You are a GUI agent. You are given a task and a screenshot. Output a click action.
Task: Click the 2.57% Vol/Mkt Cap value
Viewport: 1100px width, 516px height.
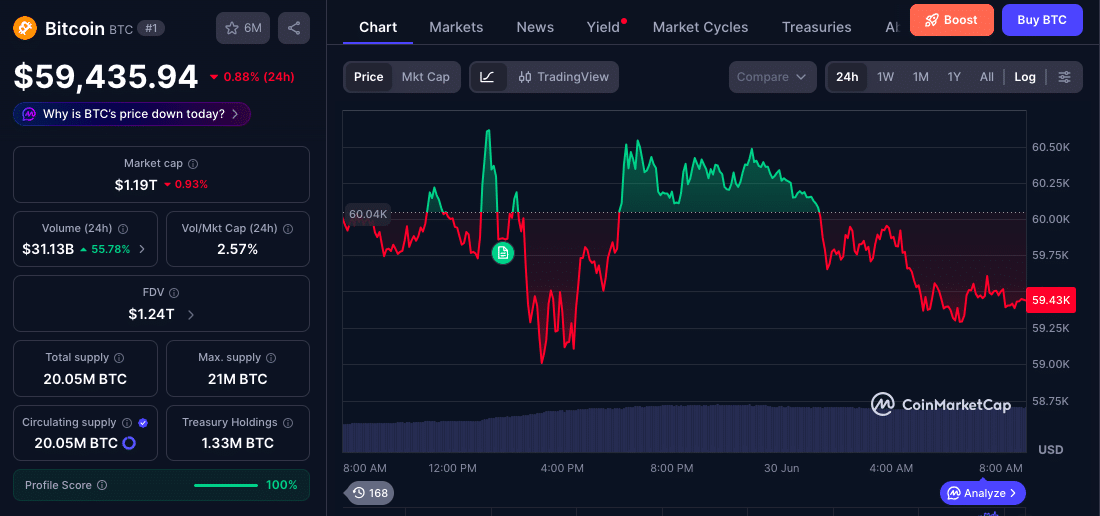[238, 249]
